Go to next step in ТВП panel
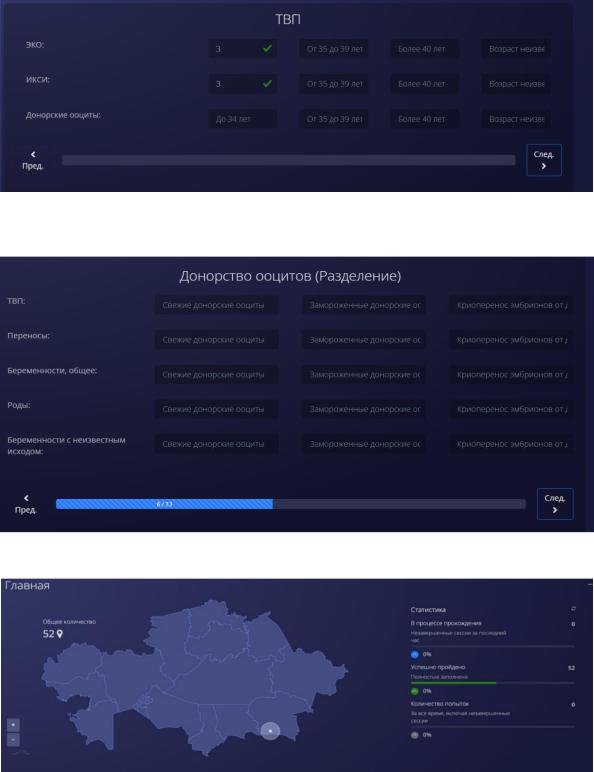 (x=544, y=160)
